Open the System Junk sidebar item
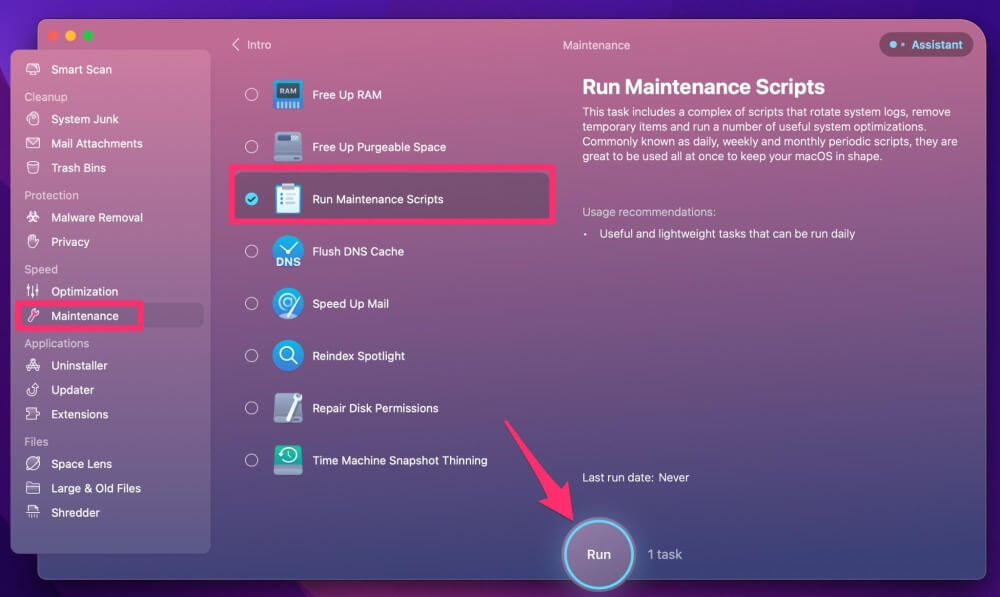 point(84,119)
